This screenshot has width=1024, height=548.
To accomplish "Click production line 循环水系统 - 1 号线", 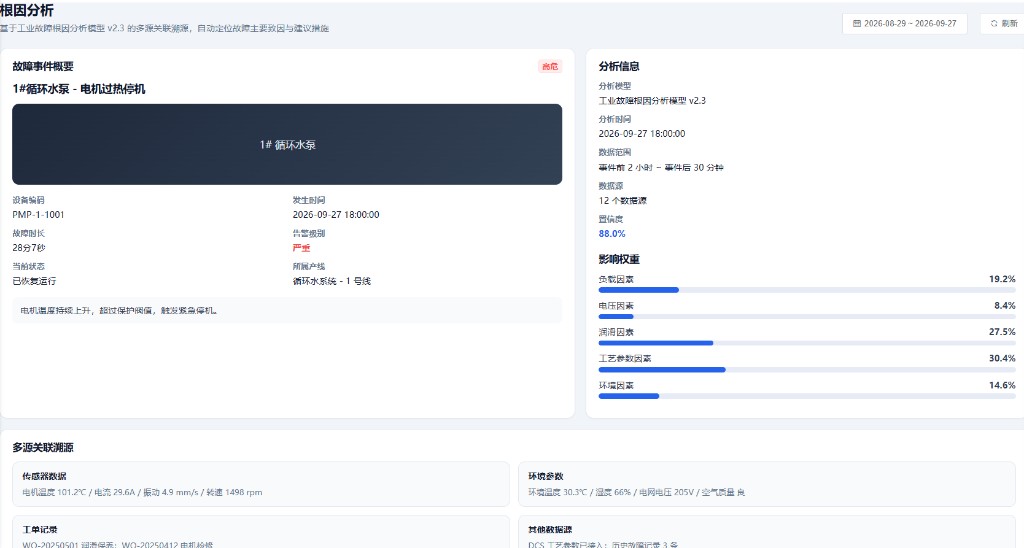I will click(x=332, y=282).
